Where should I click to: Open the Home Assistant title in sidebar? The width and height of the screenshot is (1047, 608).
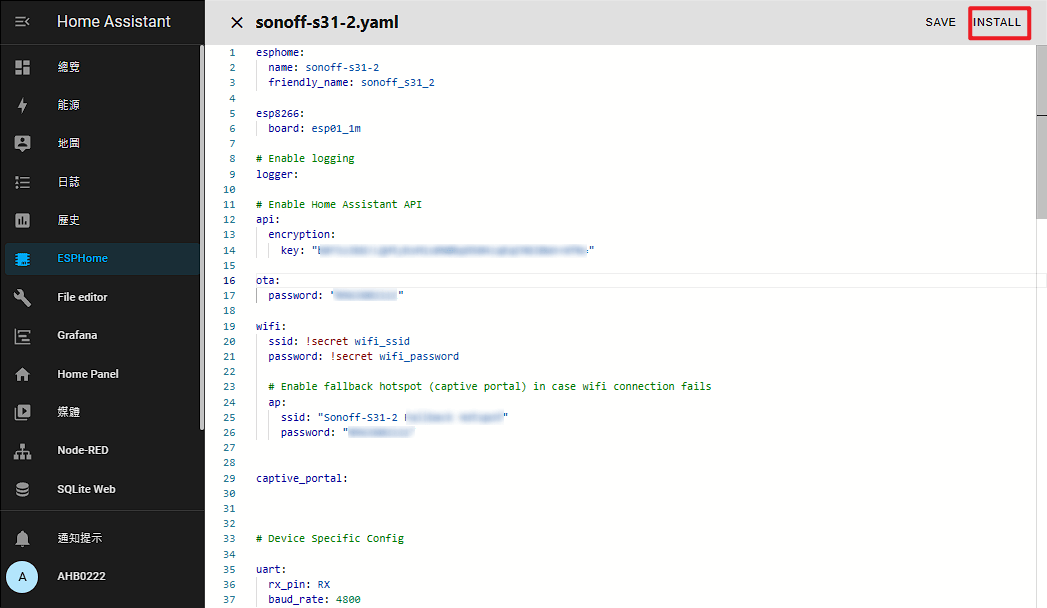[114, 22]
